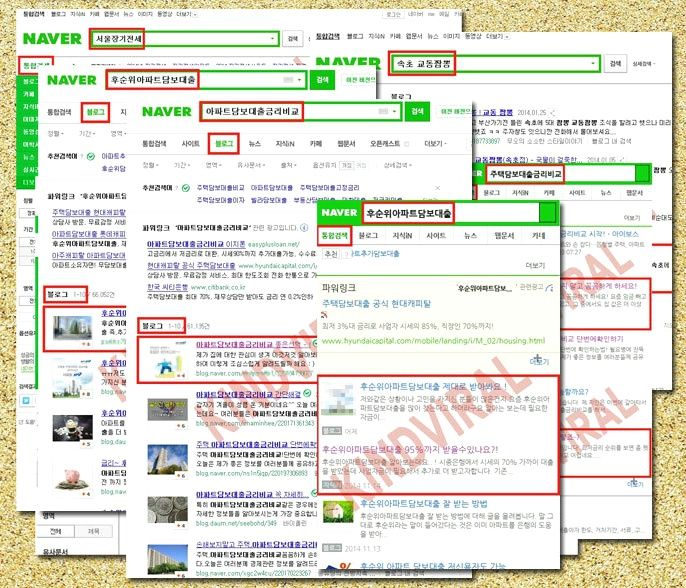Expand 상세검색 dropdown in 아파트담보대출금리비교 window
This screenshot has width=686, height=588.
pyautogui.click(x=397, y=165)
